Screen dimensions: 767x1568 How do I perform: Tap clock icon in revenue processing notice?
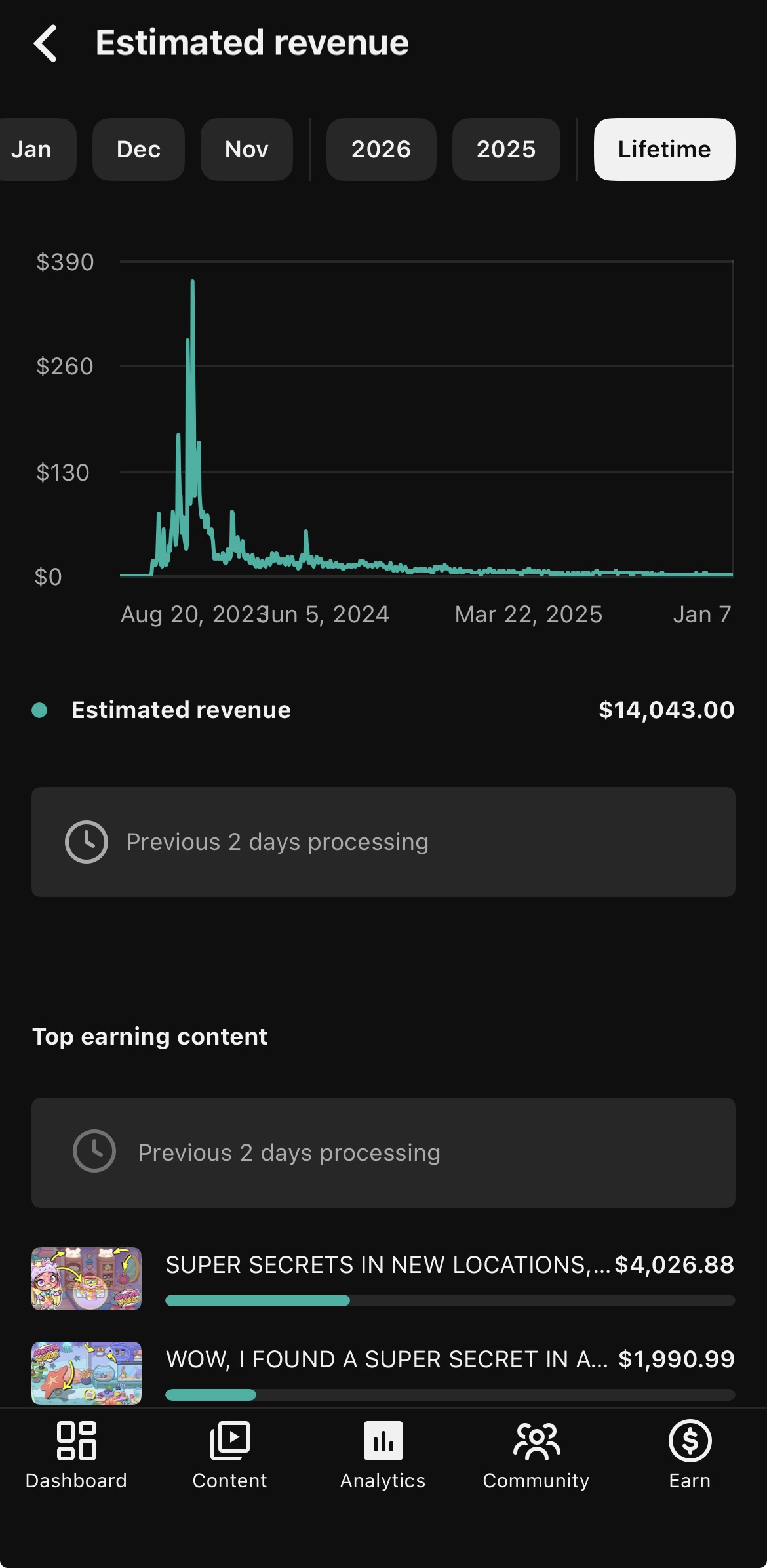(87, 842)
